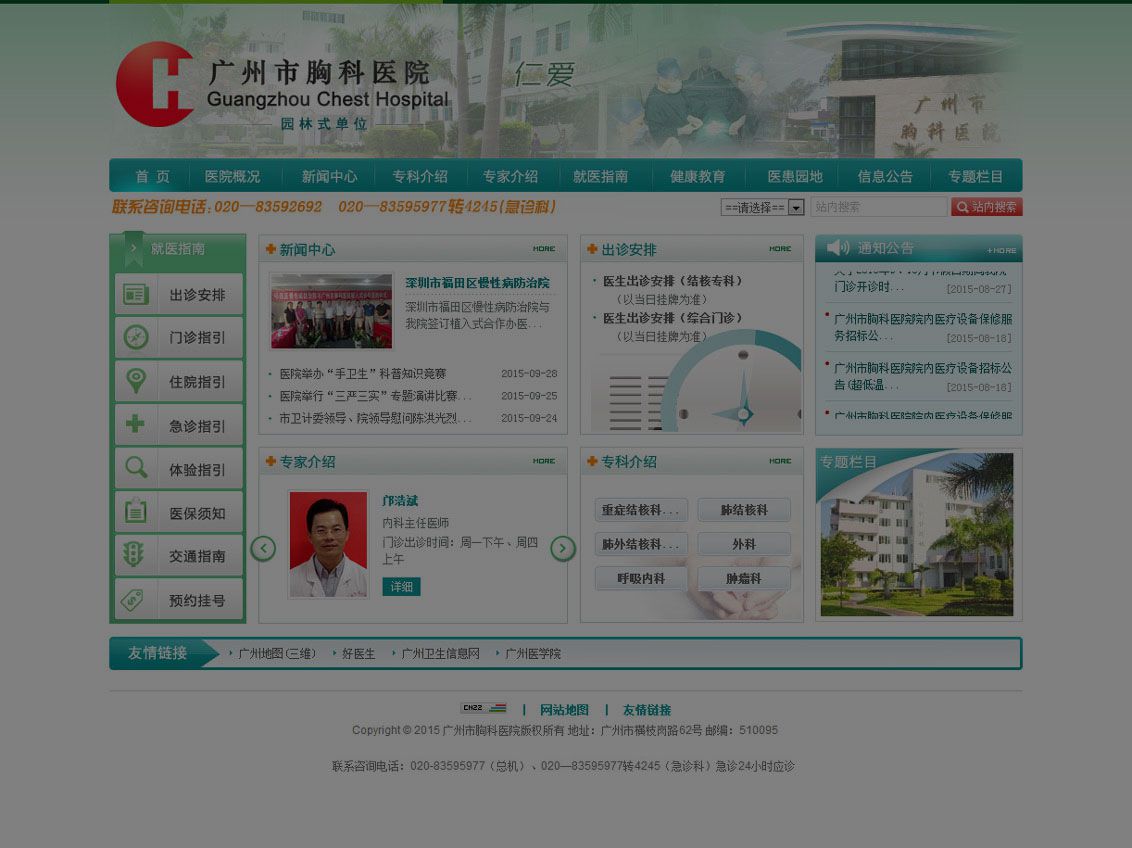The height and width of the screenshot is (848, 1132).
Task: Open the top nav 新闻中心 menu
Action: click(329, 177)
